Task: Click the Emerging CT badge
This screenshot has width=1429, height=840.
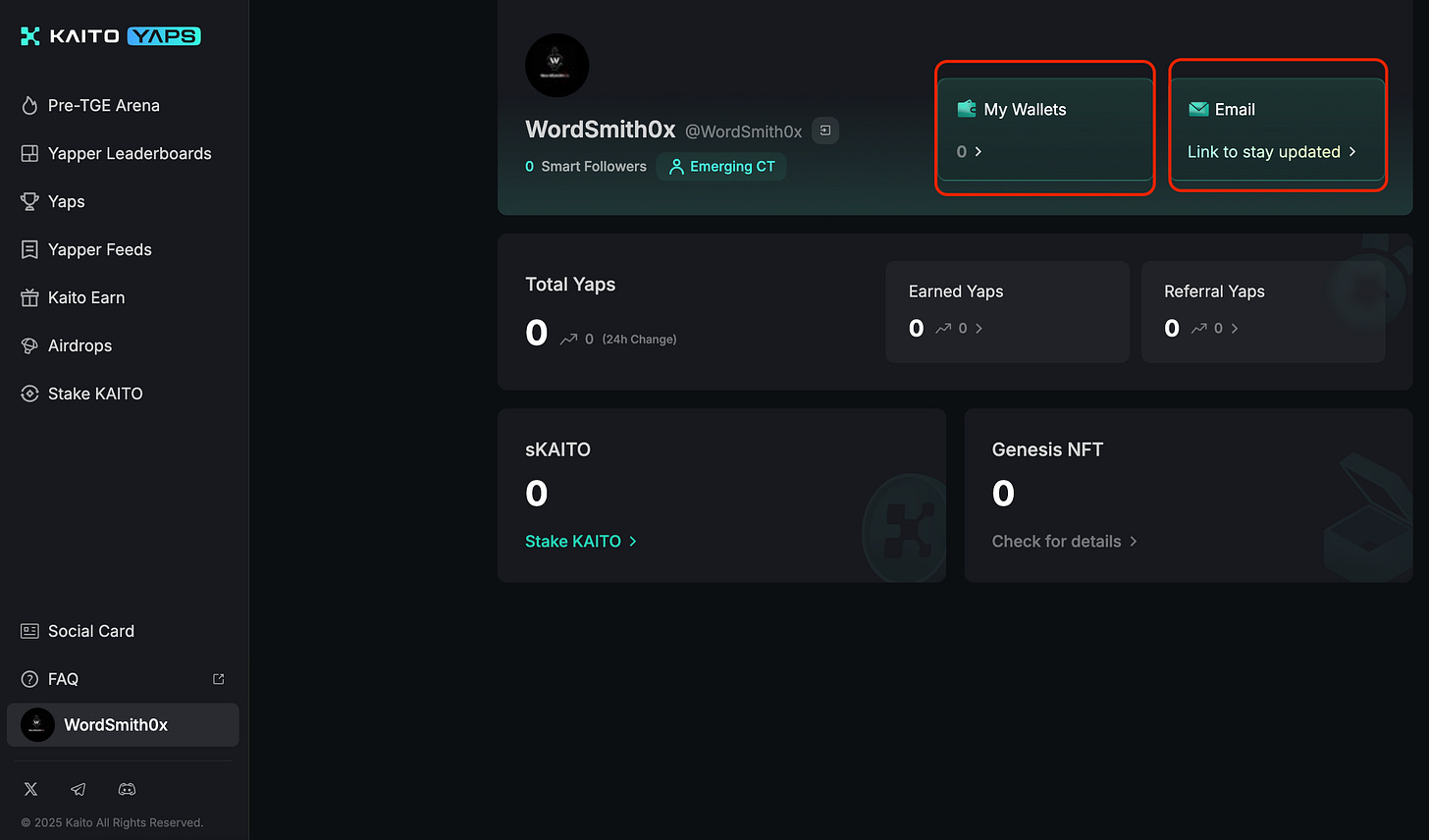Action: pyautogui.click(x=721, y=167)
